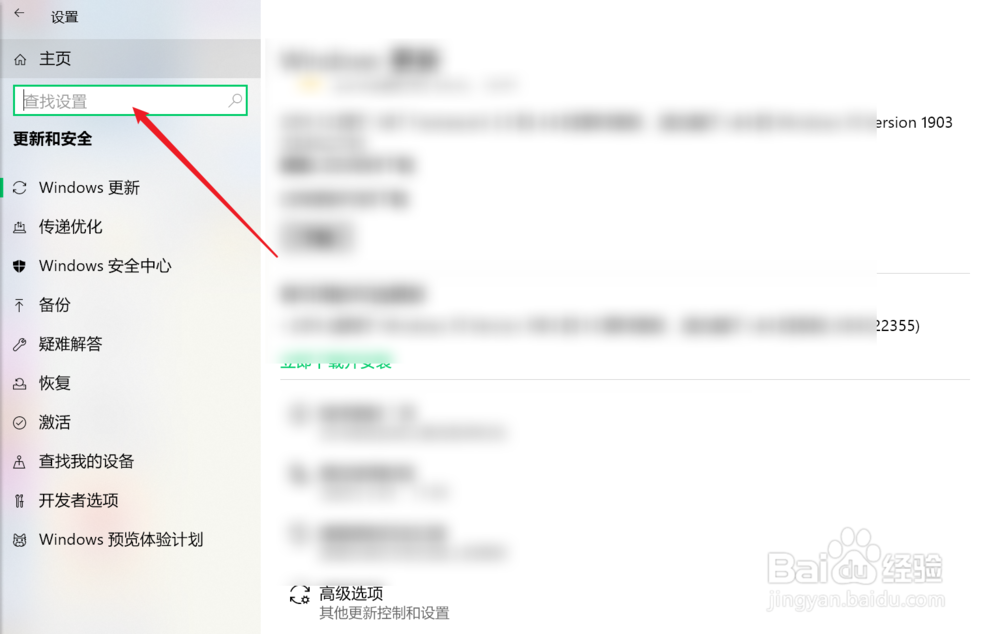Click the 恢复 recovery icon

coord(20,383)
